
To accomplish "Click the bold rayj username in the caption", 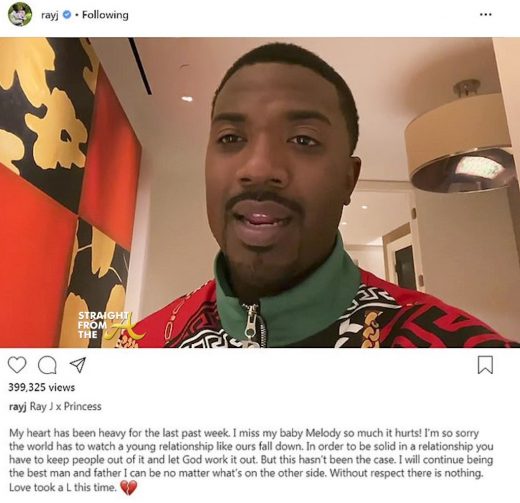I will tap(18, 407).
